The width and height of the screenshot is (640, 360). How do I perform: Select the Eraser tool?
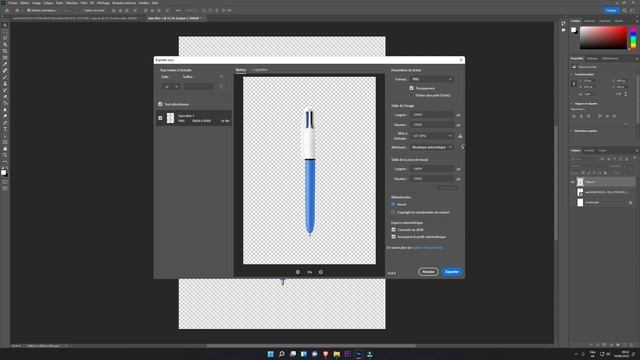5,97
